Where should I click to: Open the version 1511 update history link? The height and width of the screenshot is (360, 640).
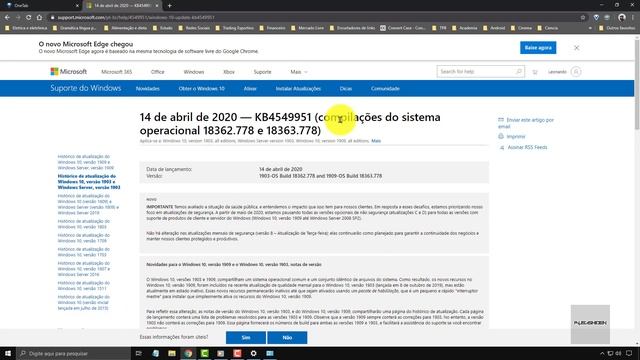[x=84, y=286]
